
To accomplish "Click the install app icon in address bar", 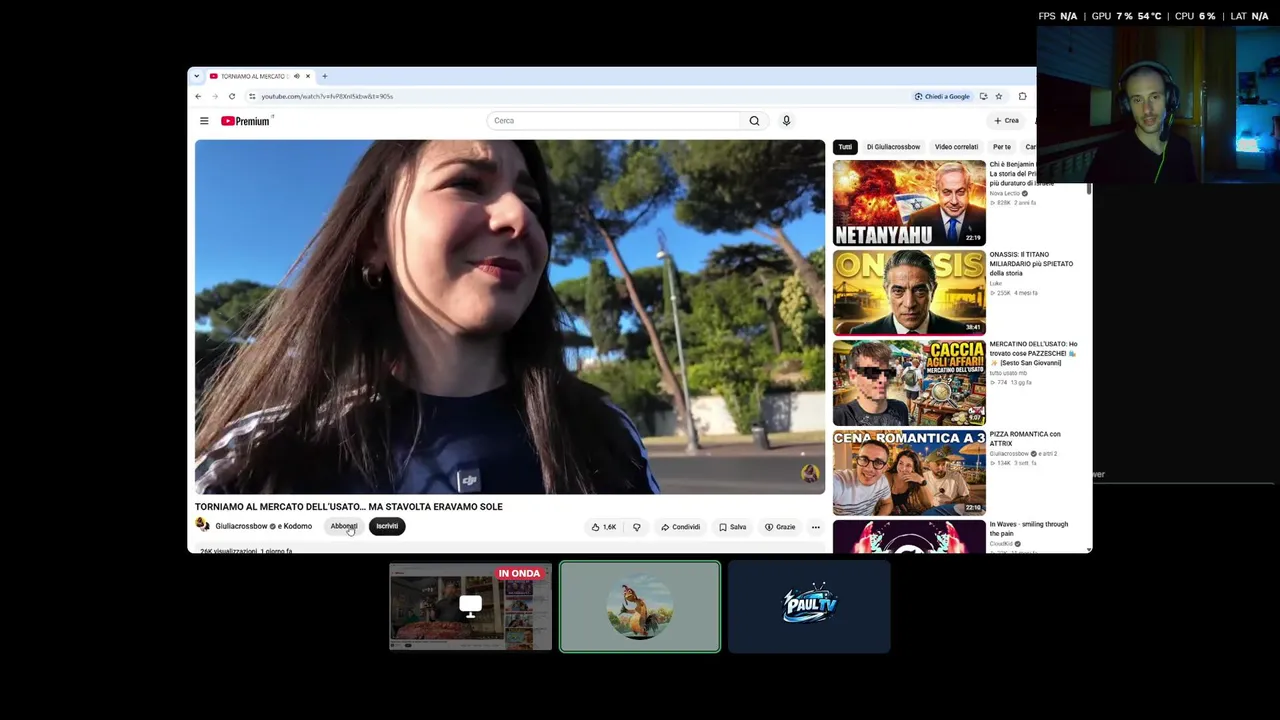I will tap(983, 96).
